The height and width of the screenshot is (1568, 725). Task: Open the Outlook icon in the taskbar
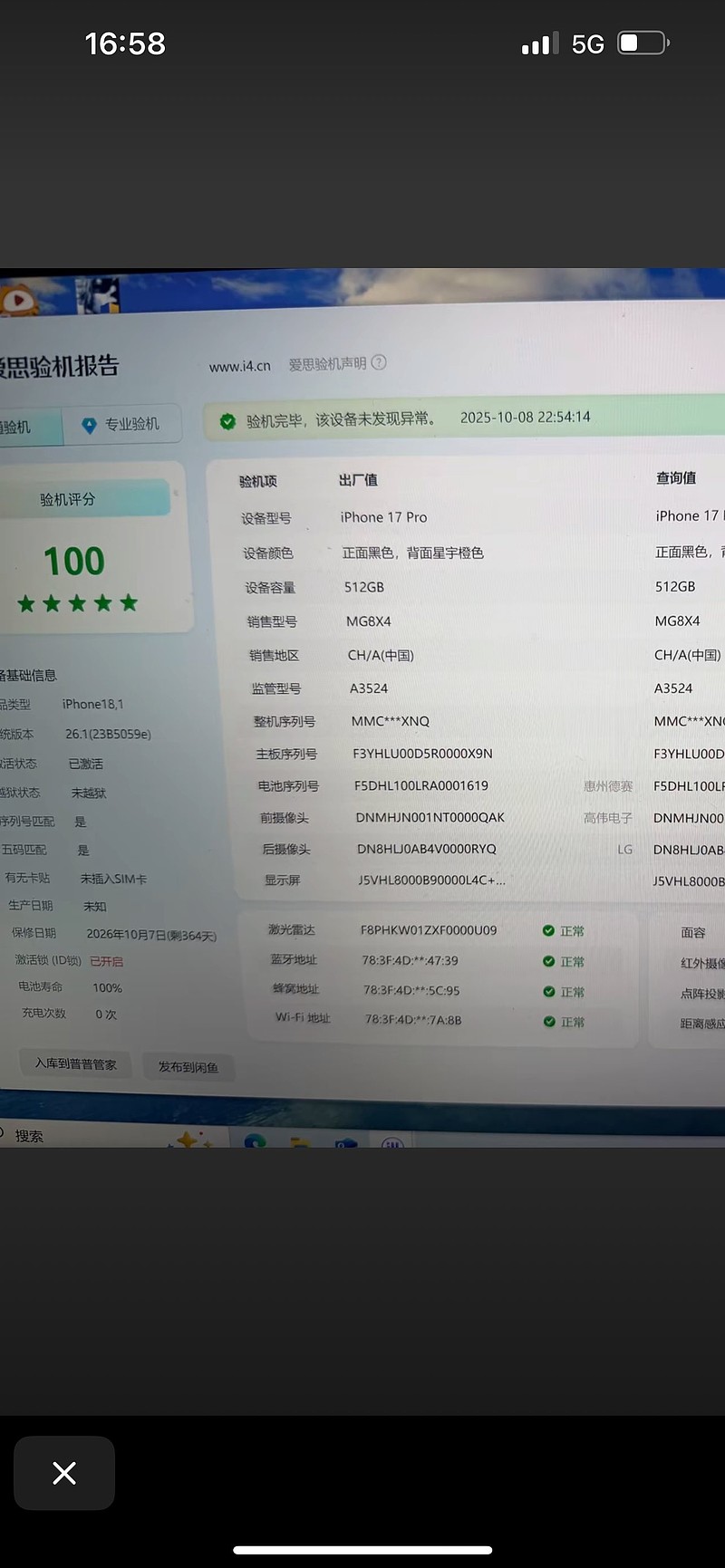tap(346, 1143)
